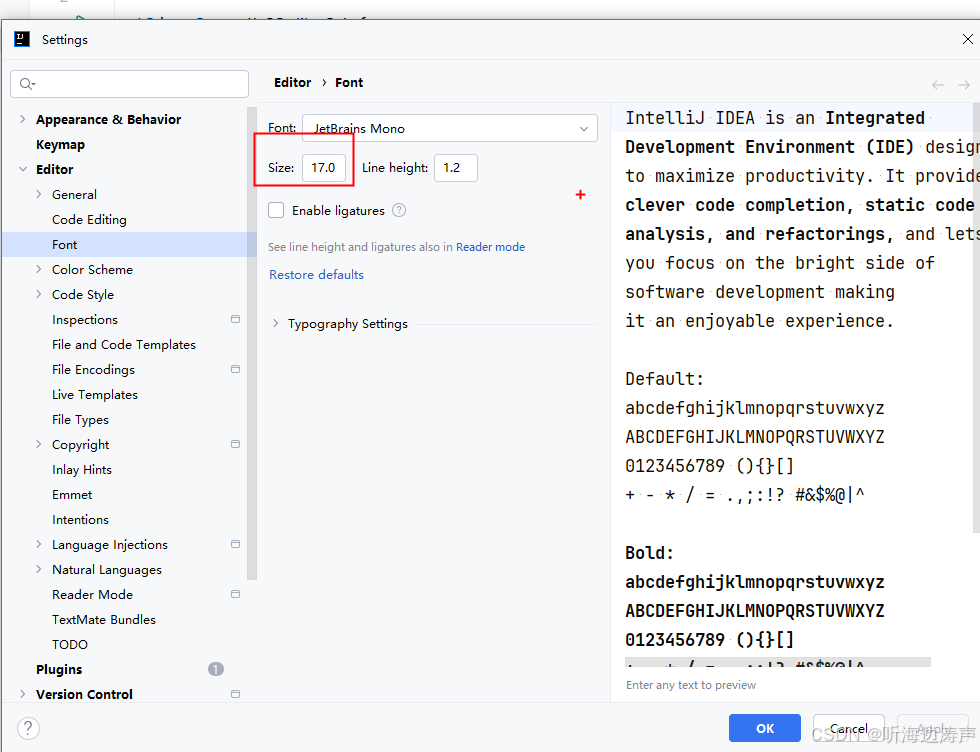Click the IntelliJ IDEA logo in title bar
980x752 pixels.
coord(22,39)
